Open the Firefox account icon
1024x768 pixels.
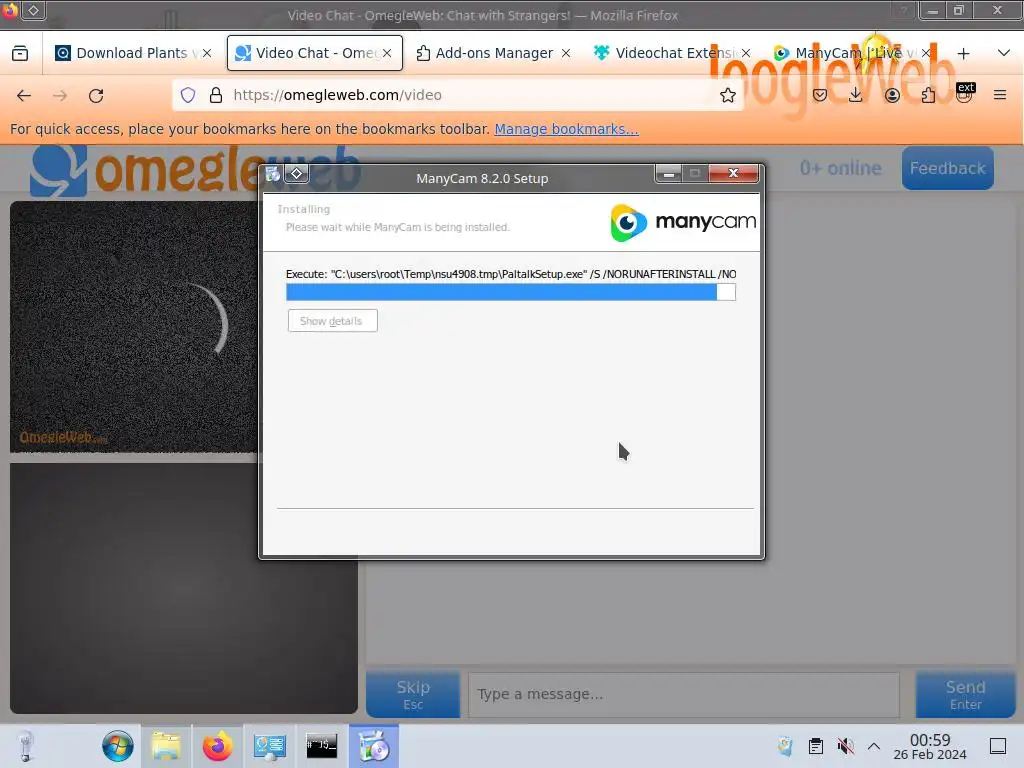pos(892,95)
